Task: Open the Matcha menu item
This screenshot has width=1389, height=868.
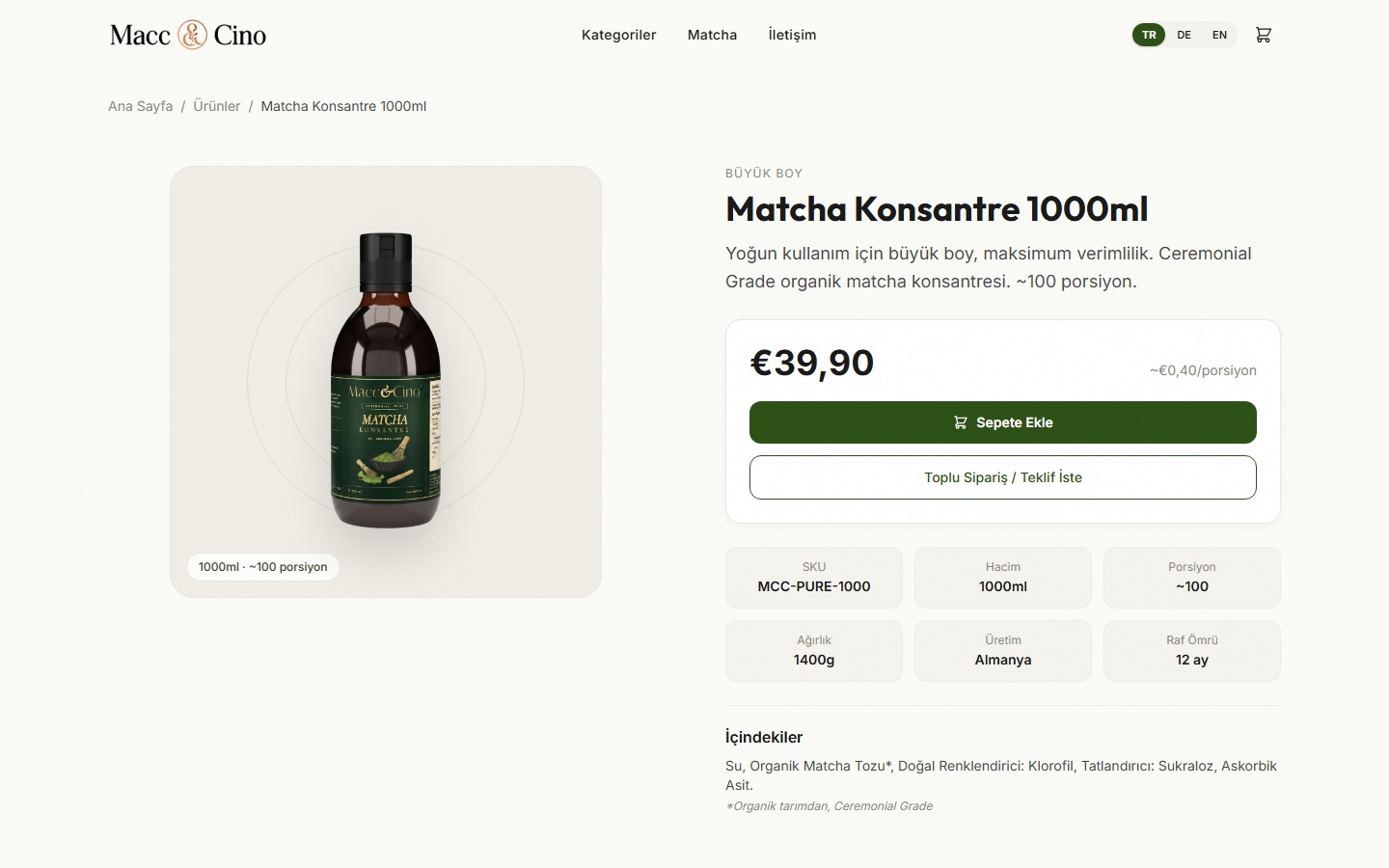Action: 712,35
